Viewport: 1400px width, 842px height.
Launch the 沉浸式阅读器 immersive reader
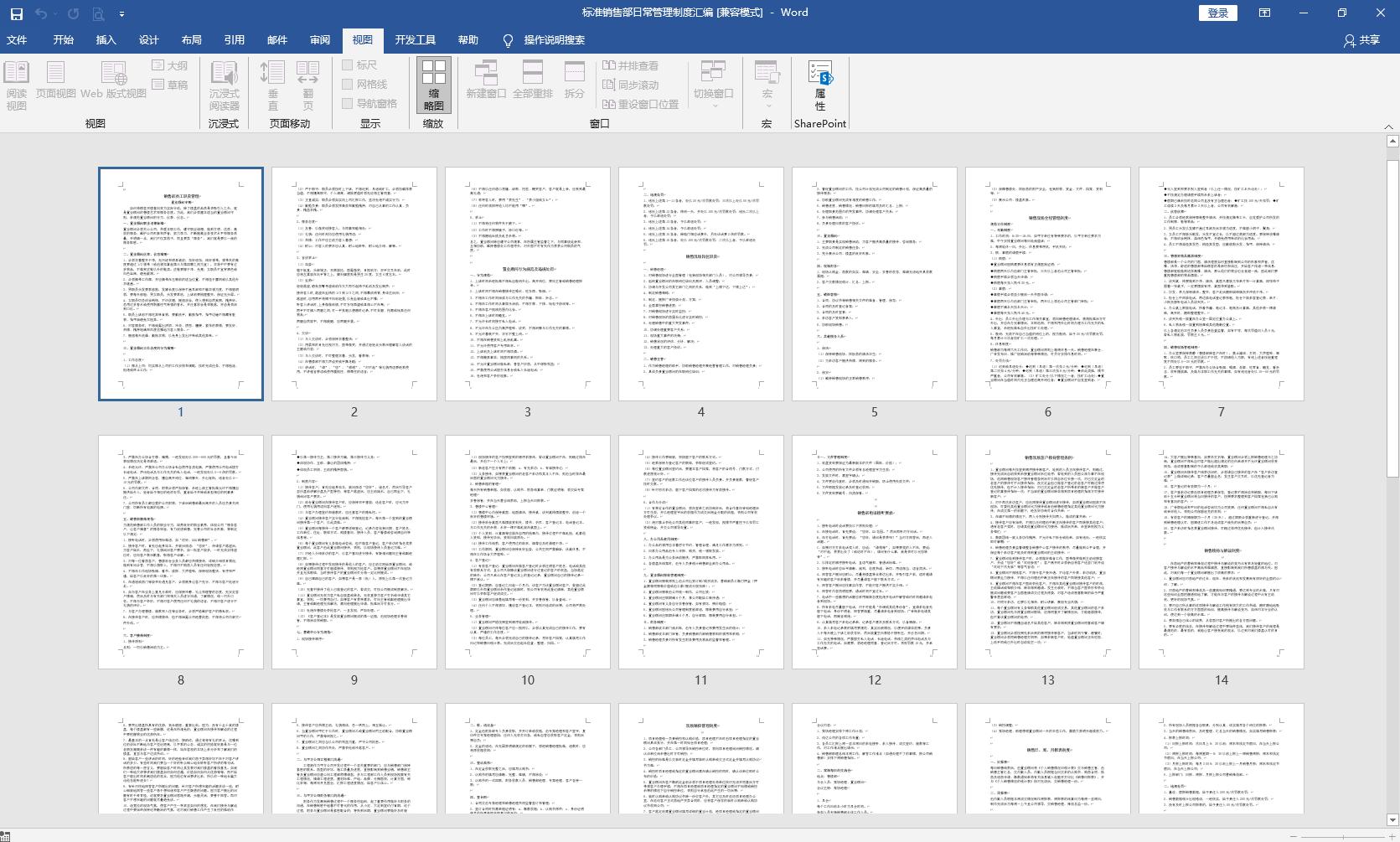[x=224, y=85]
